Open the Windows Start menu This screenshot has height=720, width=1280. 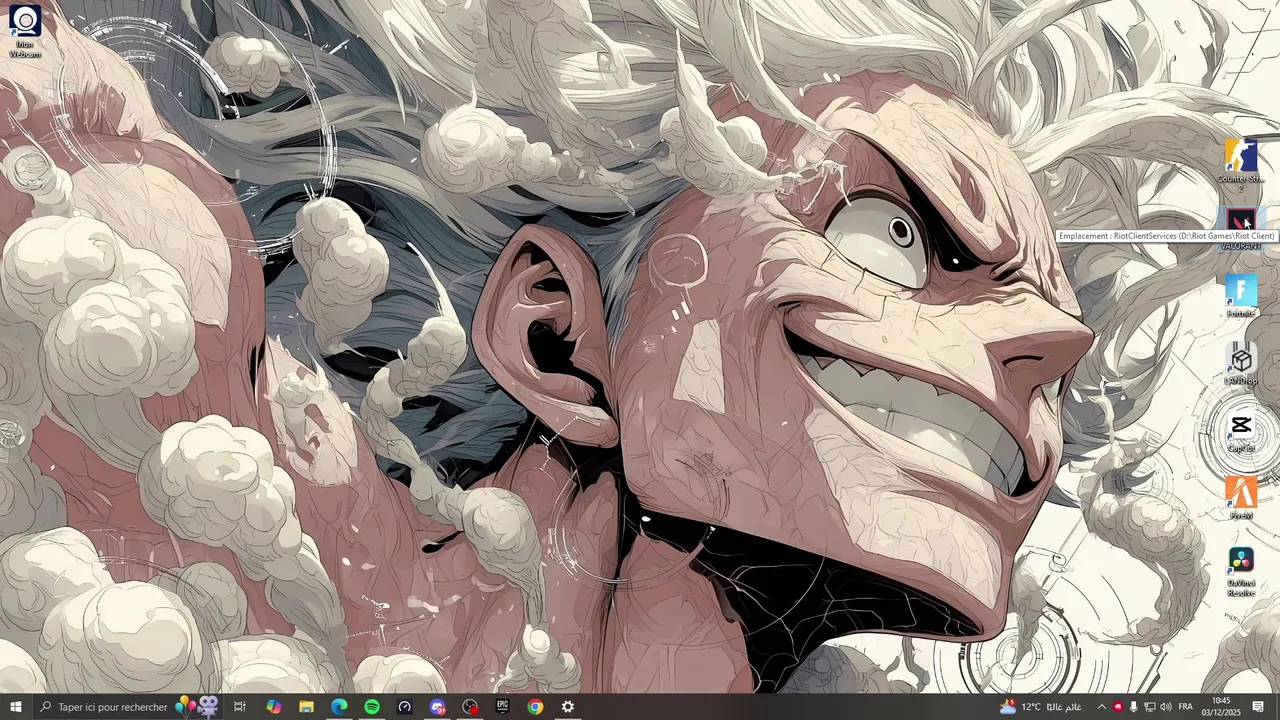[x=16, y=707]
